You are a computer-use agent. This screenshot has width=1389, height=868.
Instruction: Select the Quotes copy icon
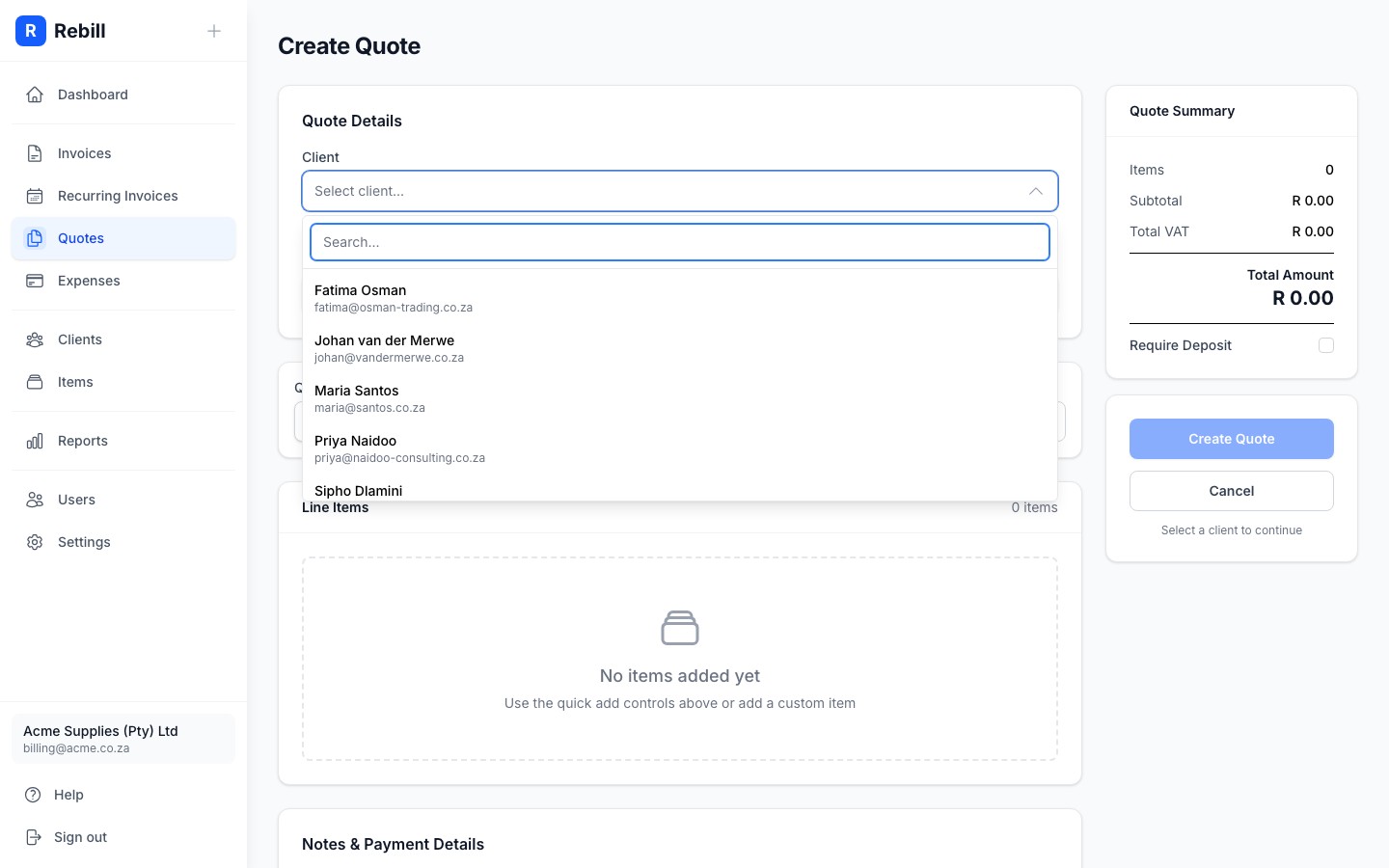[36, 238]
